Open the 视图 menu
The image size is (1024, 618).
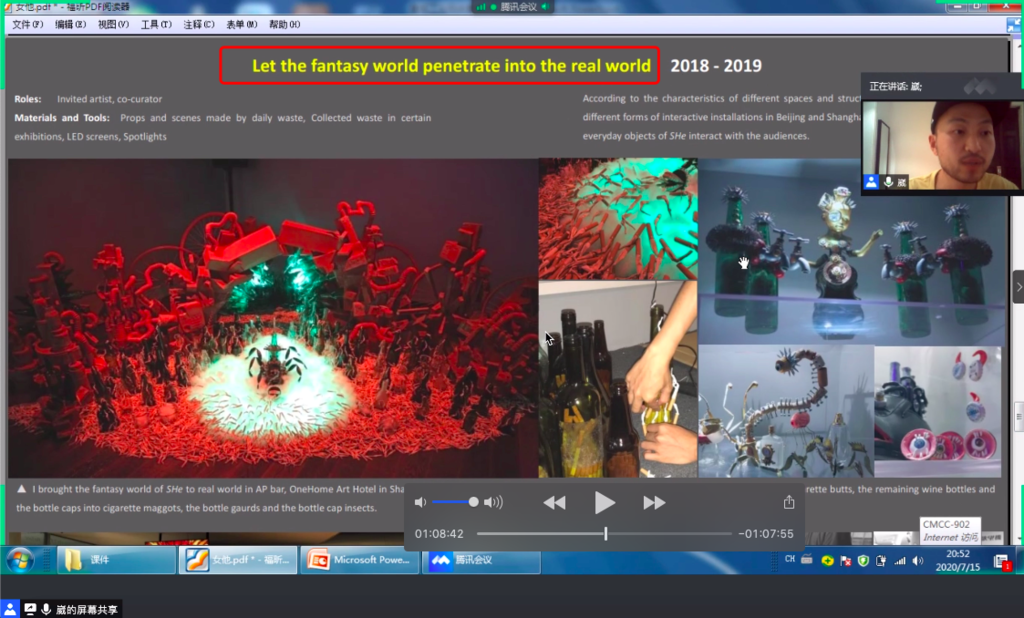[x=113, y=25]
